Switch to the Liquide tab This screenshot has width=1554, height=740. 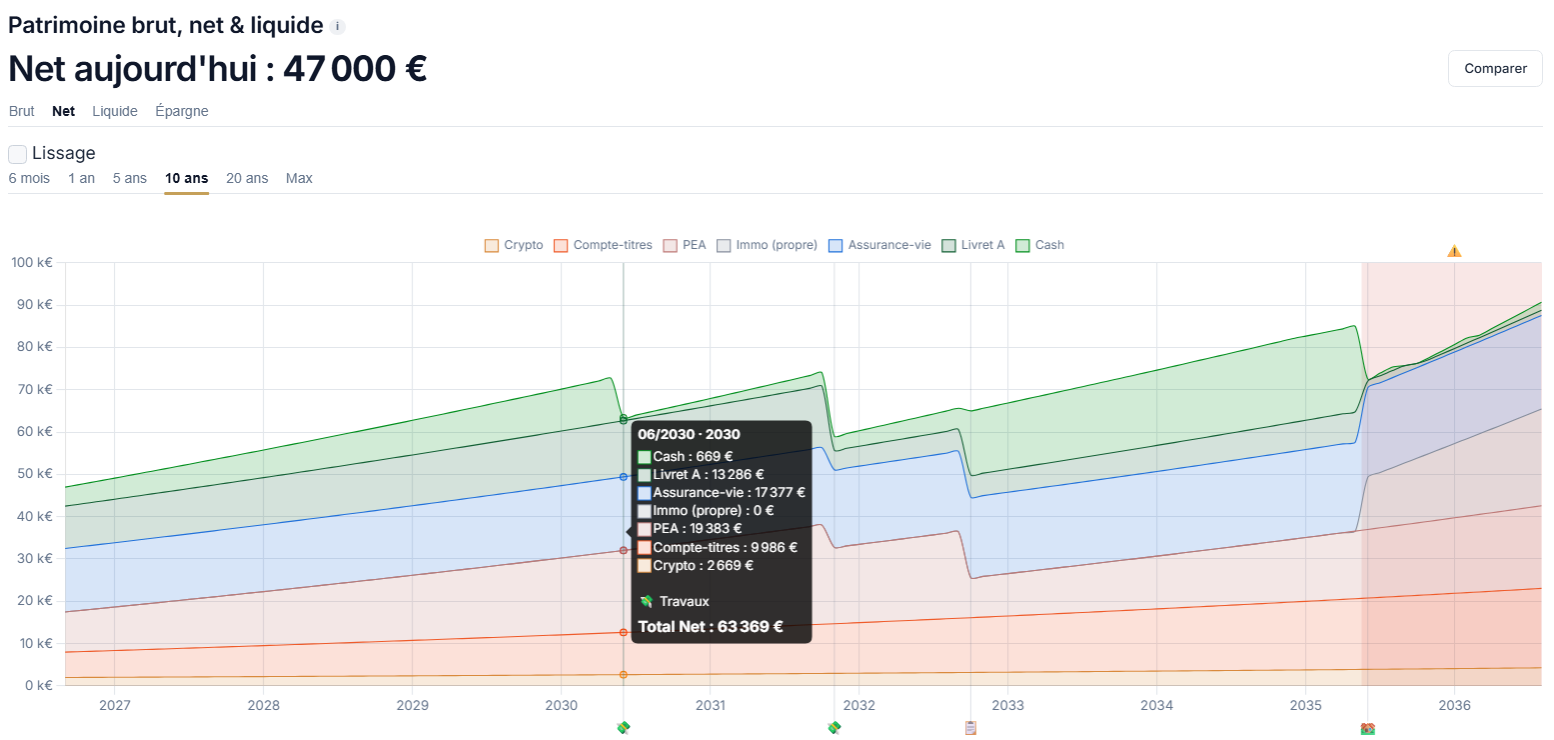115,111
